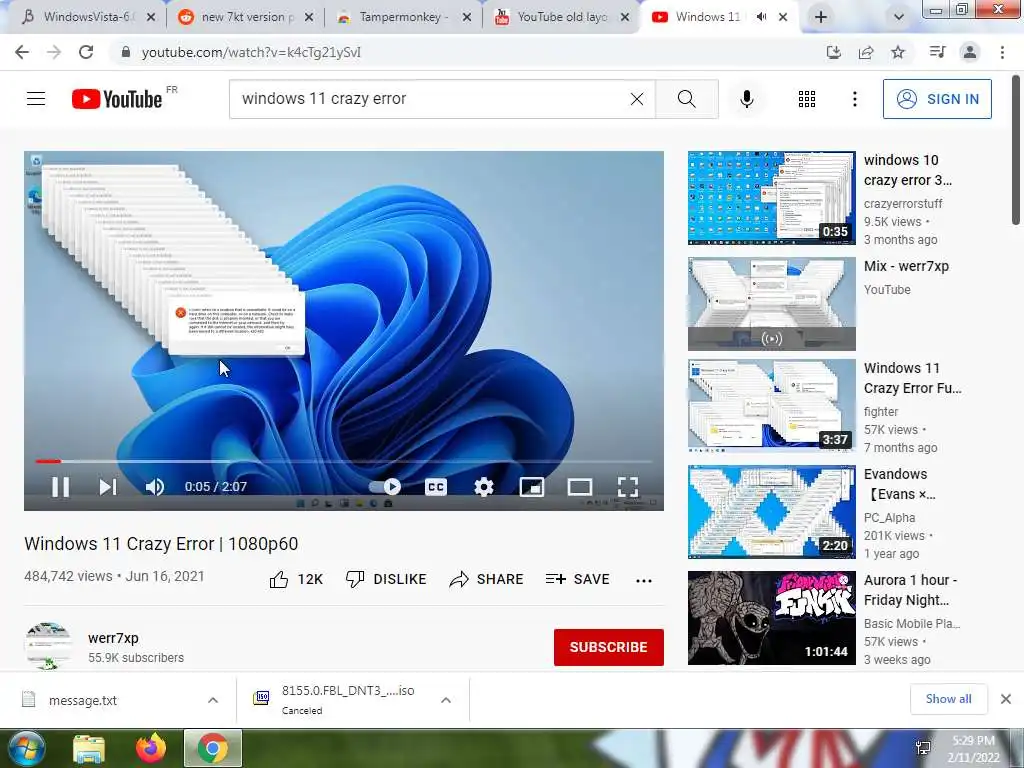The width and height of the screenshot is (1024, 768).
Task: Expand the canceled iso download options
Action: tap(446, 700)
